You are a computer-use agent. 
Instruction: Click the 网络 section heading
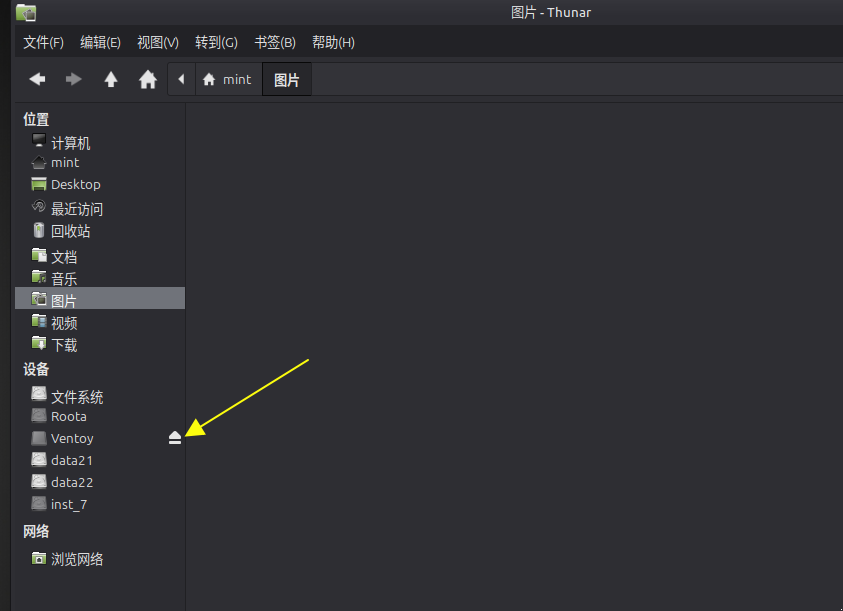36,531
